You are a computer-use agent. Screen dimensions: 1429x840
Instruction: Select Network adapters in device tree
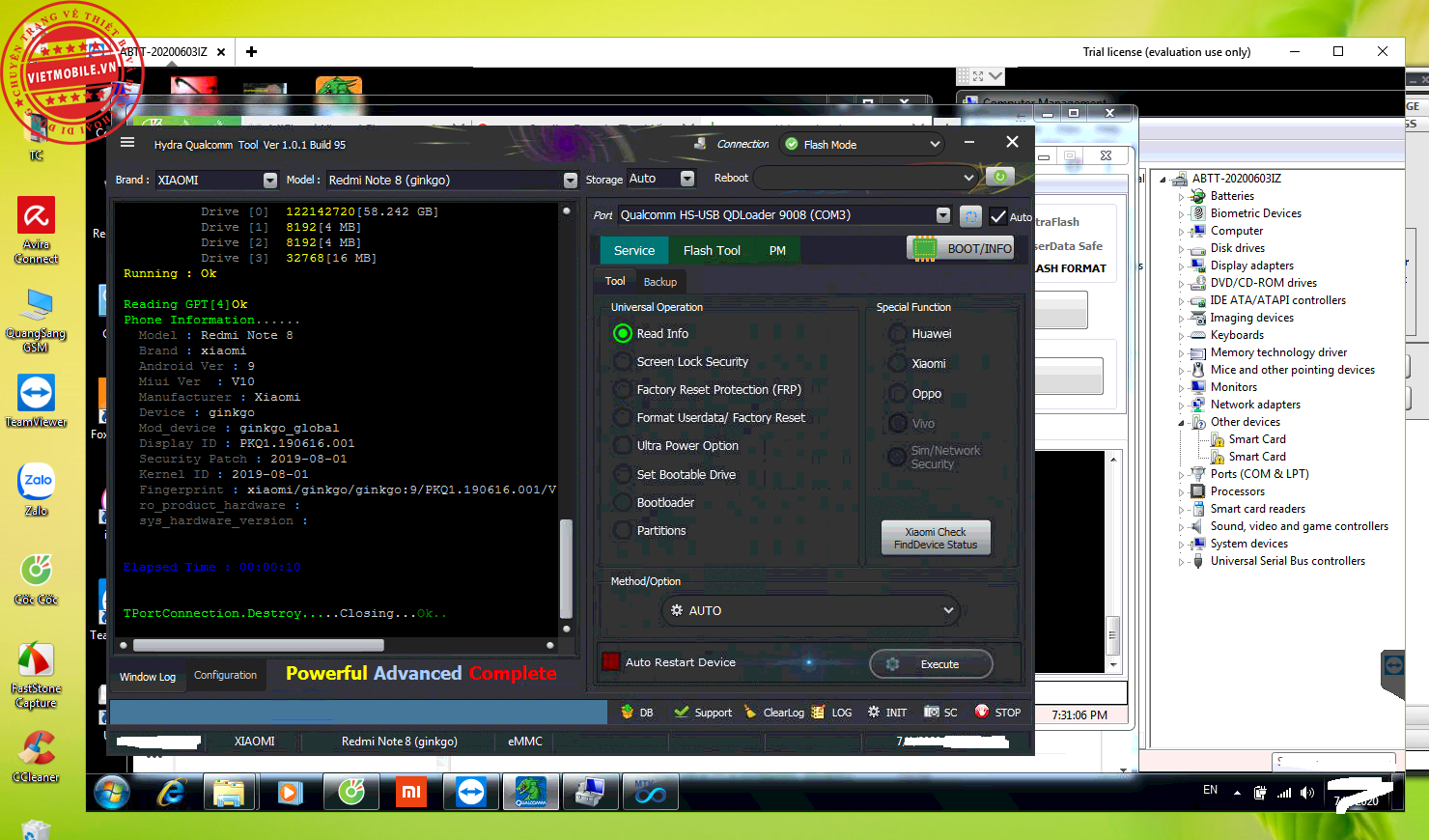click(1255, 405)
